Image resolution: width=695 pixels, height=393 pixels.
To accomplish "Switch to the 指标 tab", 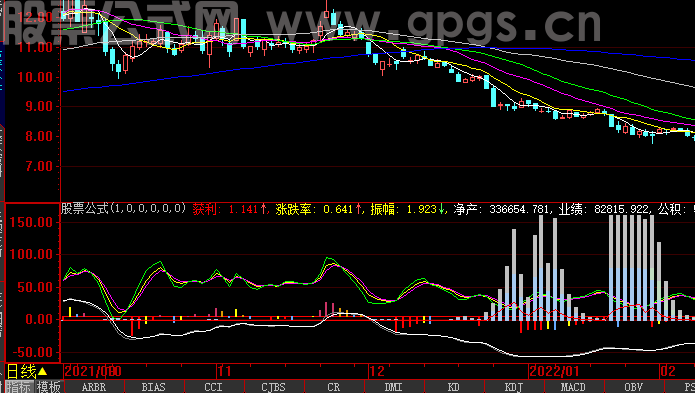I will point(19,387).
